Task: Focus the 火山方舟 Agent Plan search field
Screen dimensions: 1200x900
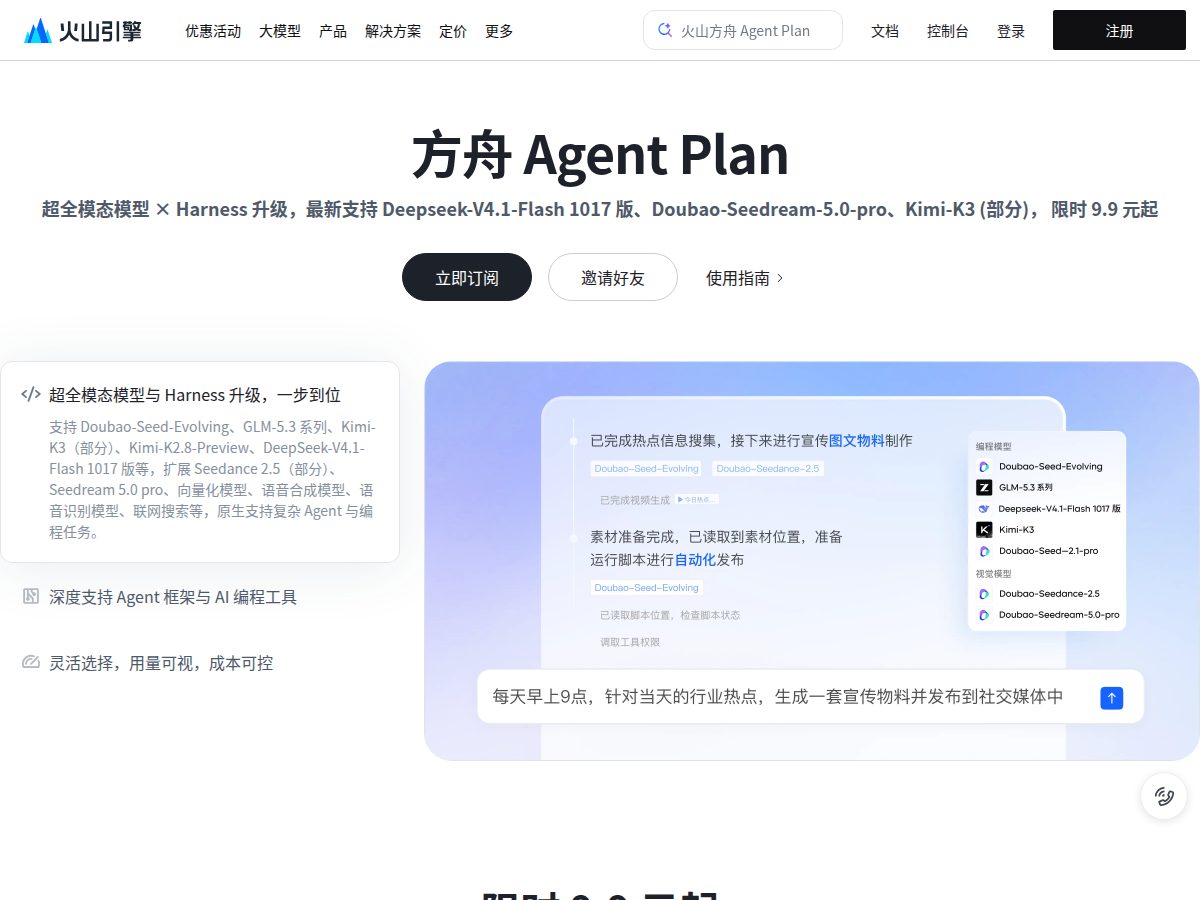Action: pos(743,30)
